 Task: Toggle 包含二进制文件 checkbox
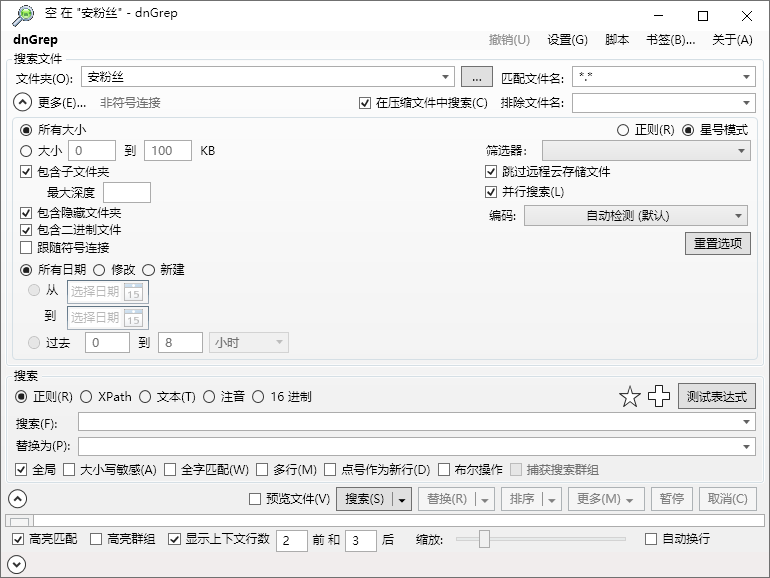[x=26, y=230]
